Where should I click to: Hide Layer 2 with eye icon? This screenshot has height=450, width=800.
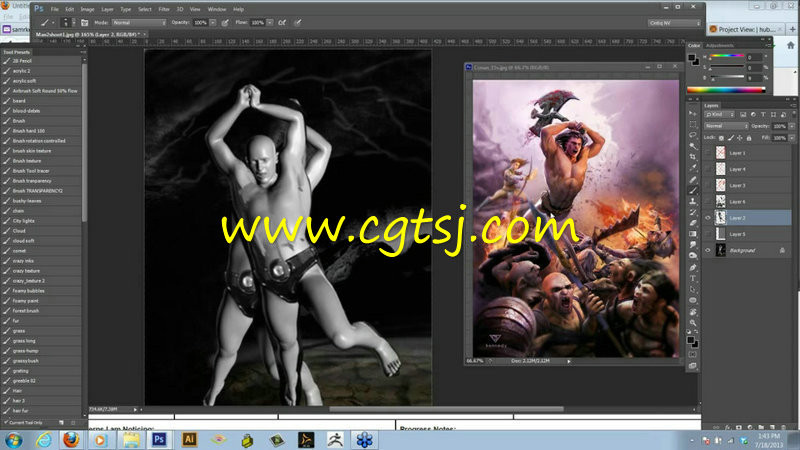(708, 218)
